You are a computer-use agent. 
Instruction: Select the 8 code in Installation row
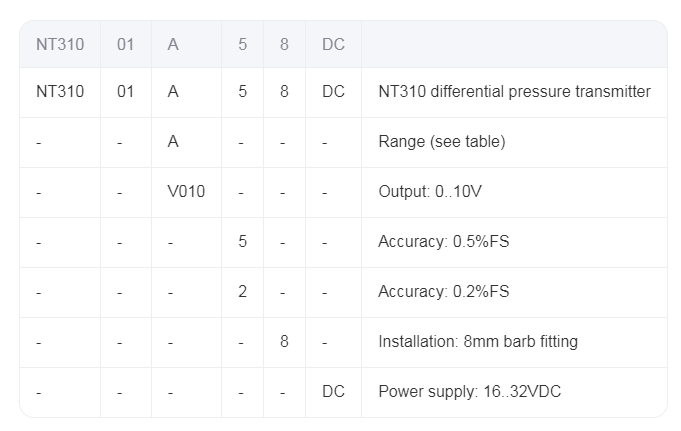(284, 342)
